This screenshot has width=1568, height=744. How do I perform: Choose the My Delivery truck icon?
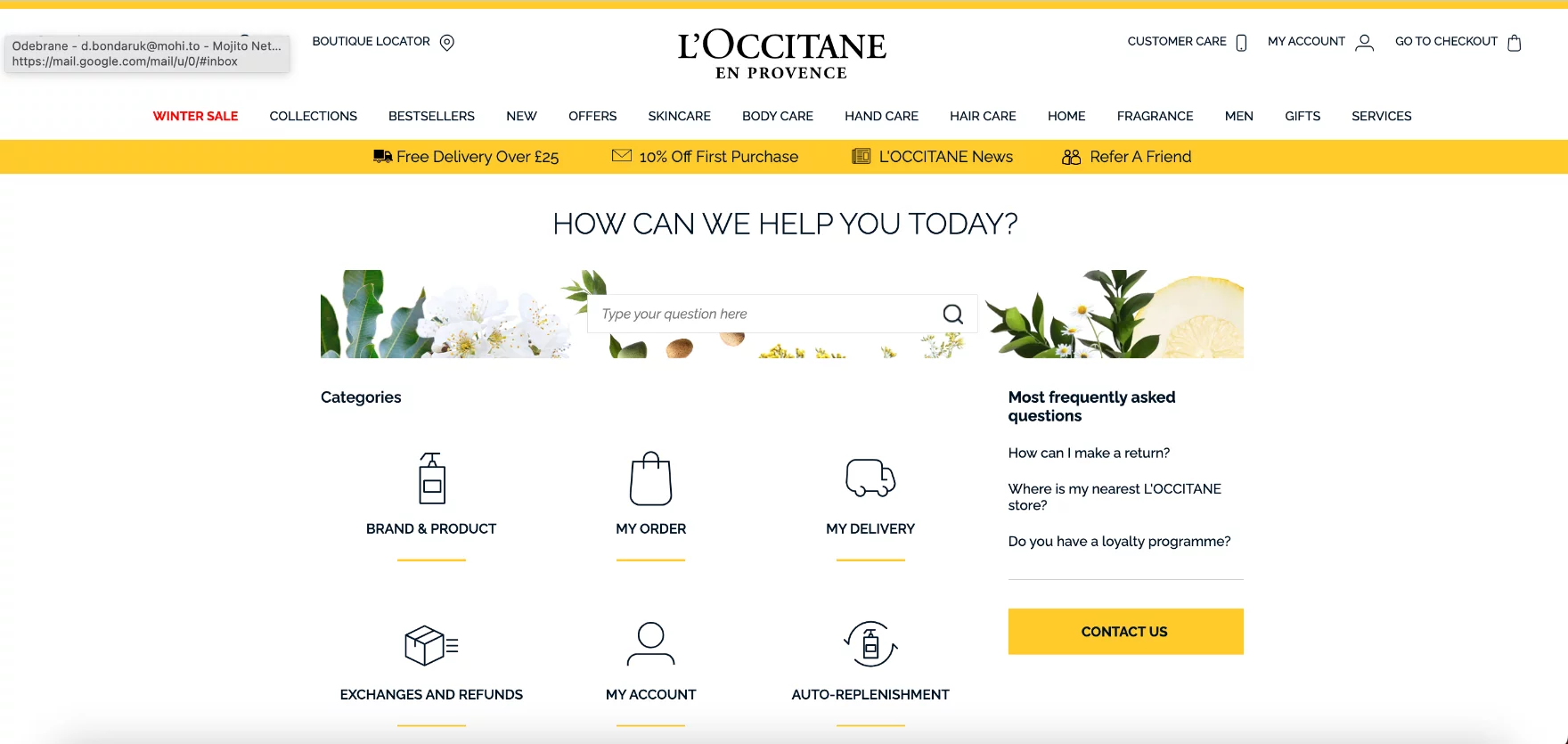[870, 478]
